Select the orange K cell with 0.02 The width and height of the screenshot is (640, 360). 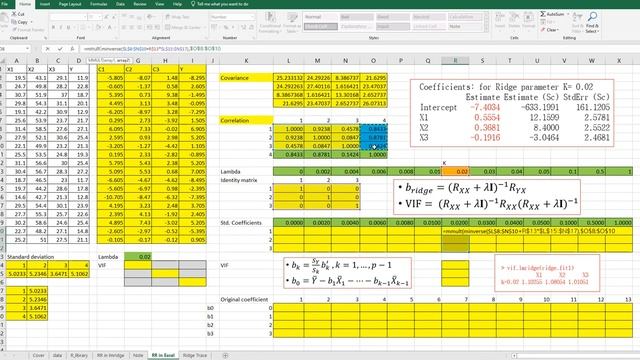point(455,171)
